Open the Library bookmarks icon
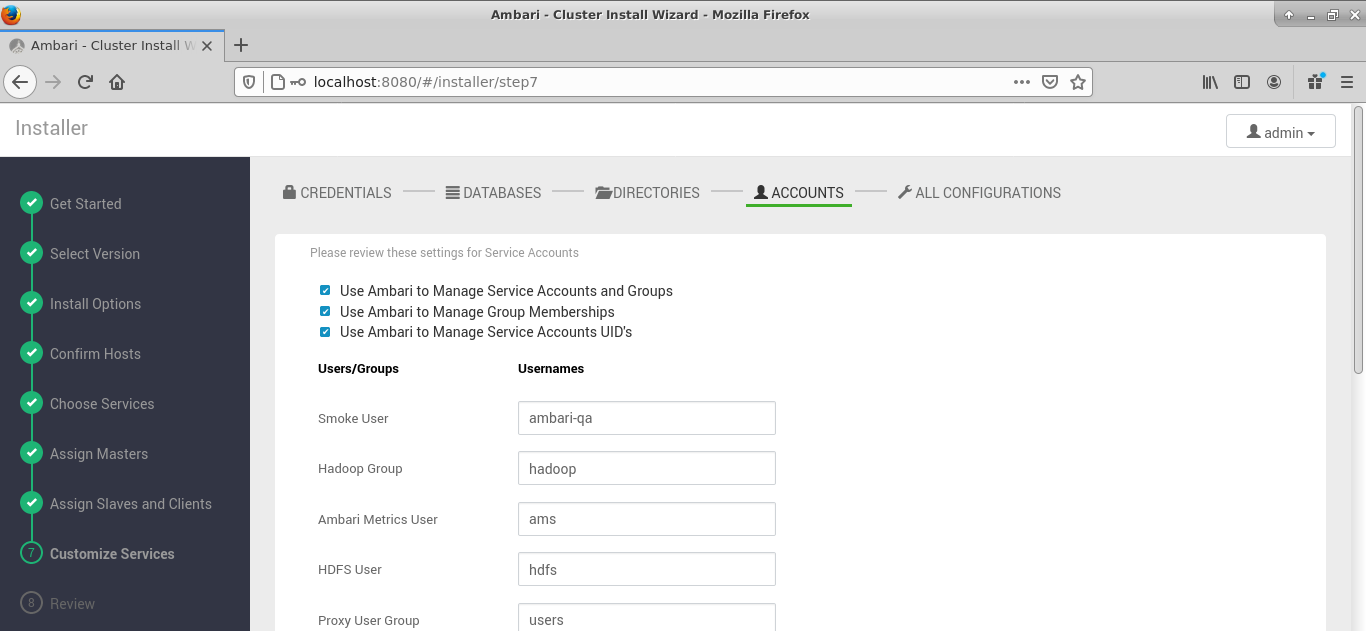Viewport: 1366px width, 631px height. (1210, 82)
